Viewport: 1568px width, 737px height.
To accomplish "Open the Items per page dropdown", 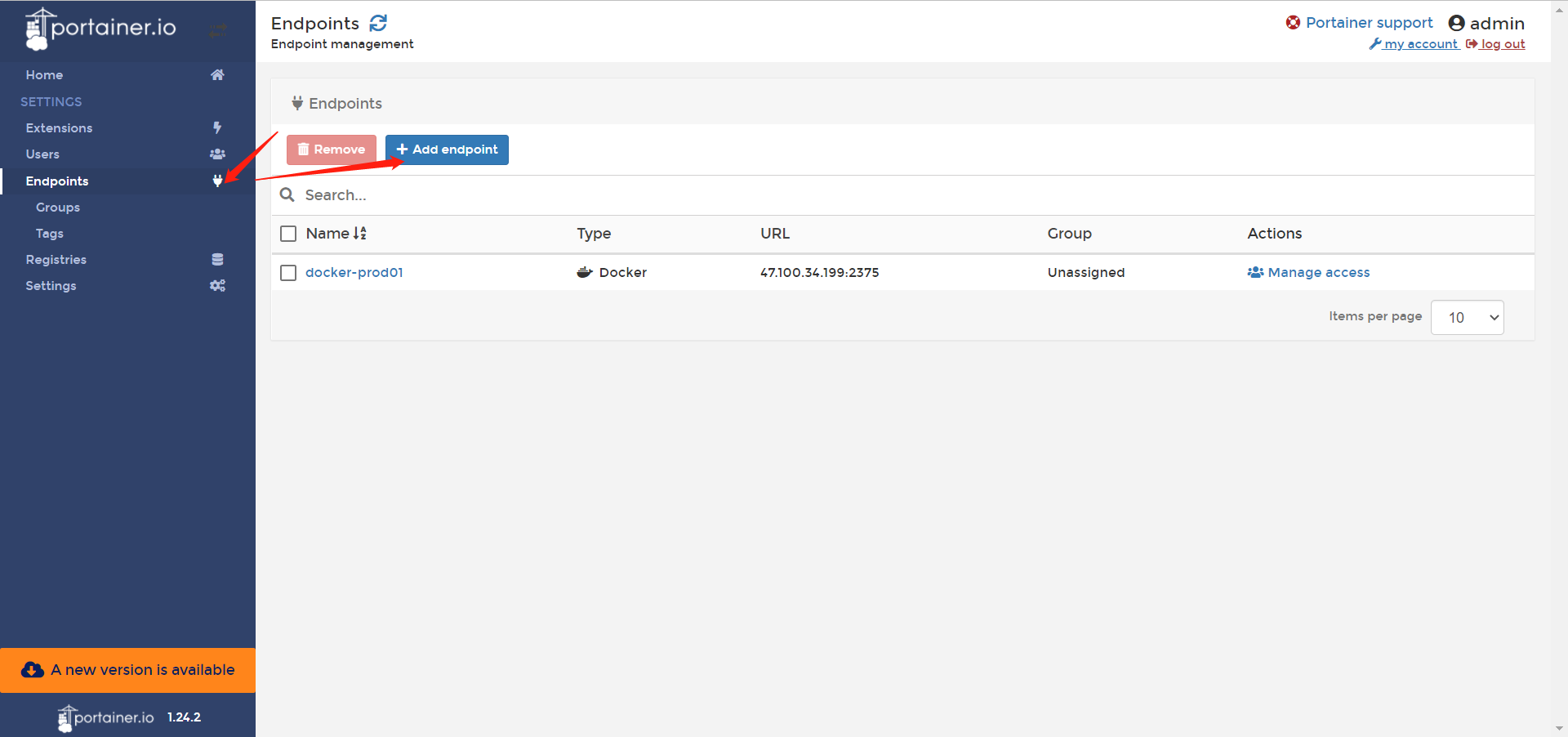I will (1467, 318).
